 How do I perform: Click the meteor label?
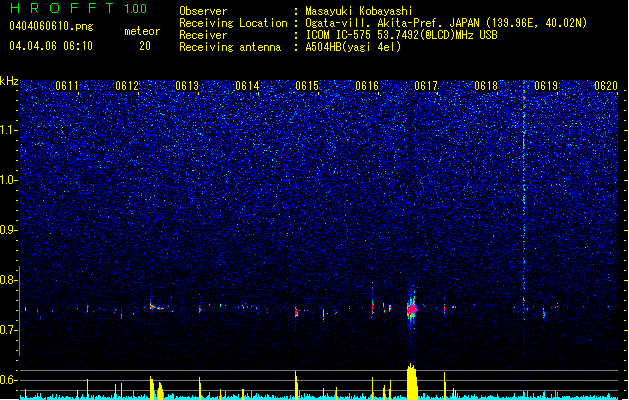pos(142,31)
